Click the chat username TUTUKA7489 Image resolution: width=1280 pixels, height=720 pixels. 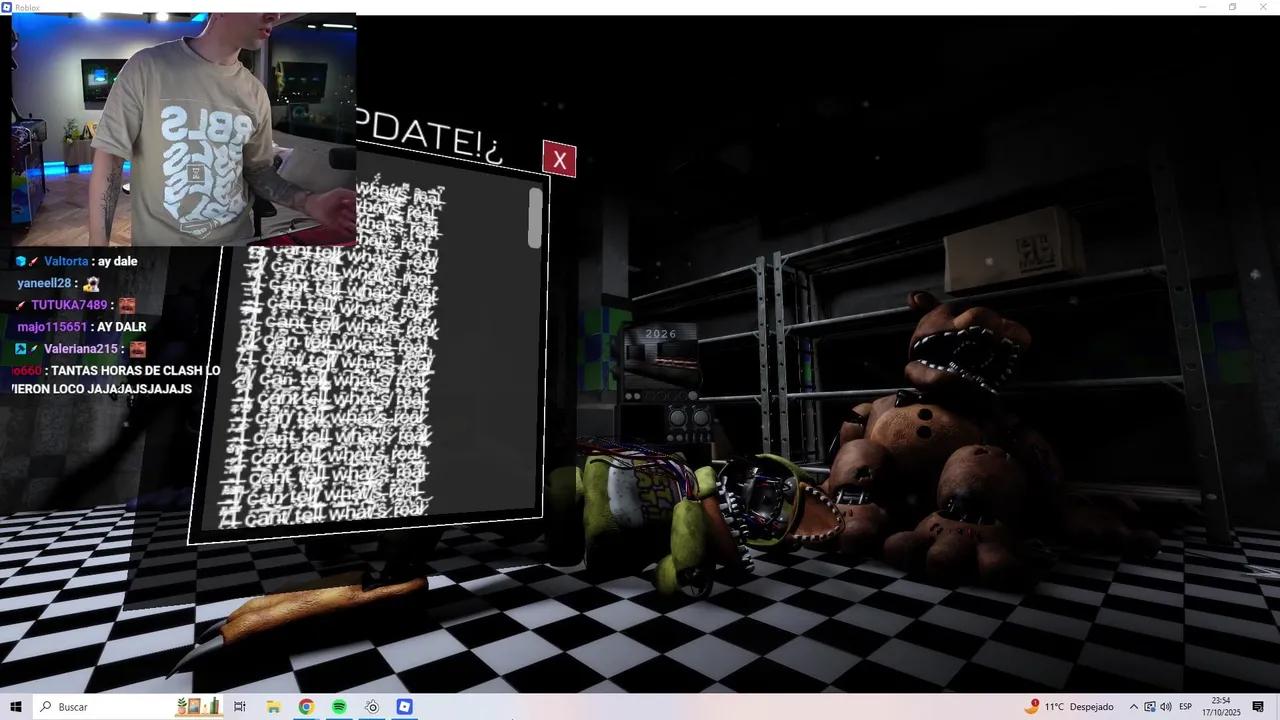[69, 305]
